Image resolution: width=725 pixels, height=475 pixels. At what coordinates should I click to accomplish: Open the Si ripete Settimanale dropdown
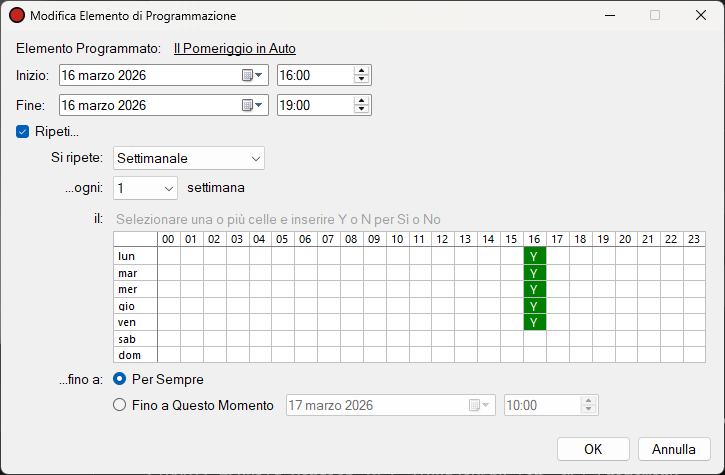click(x=189, y=158)
